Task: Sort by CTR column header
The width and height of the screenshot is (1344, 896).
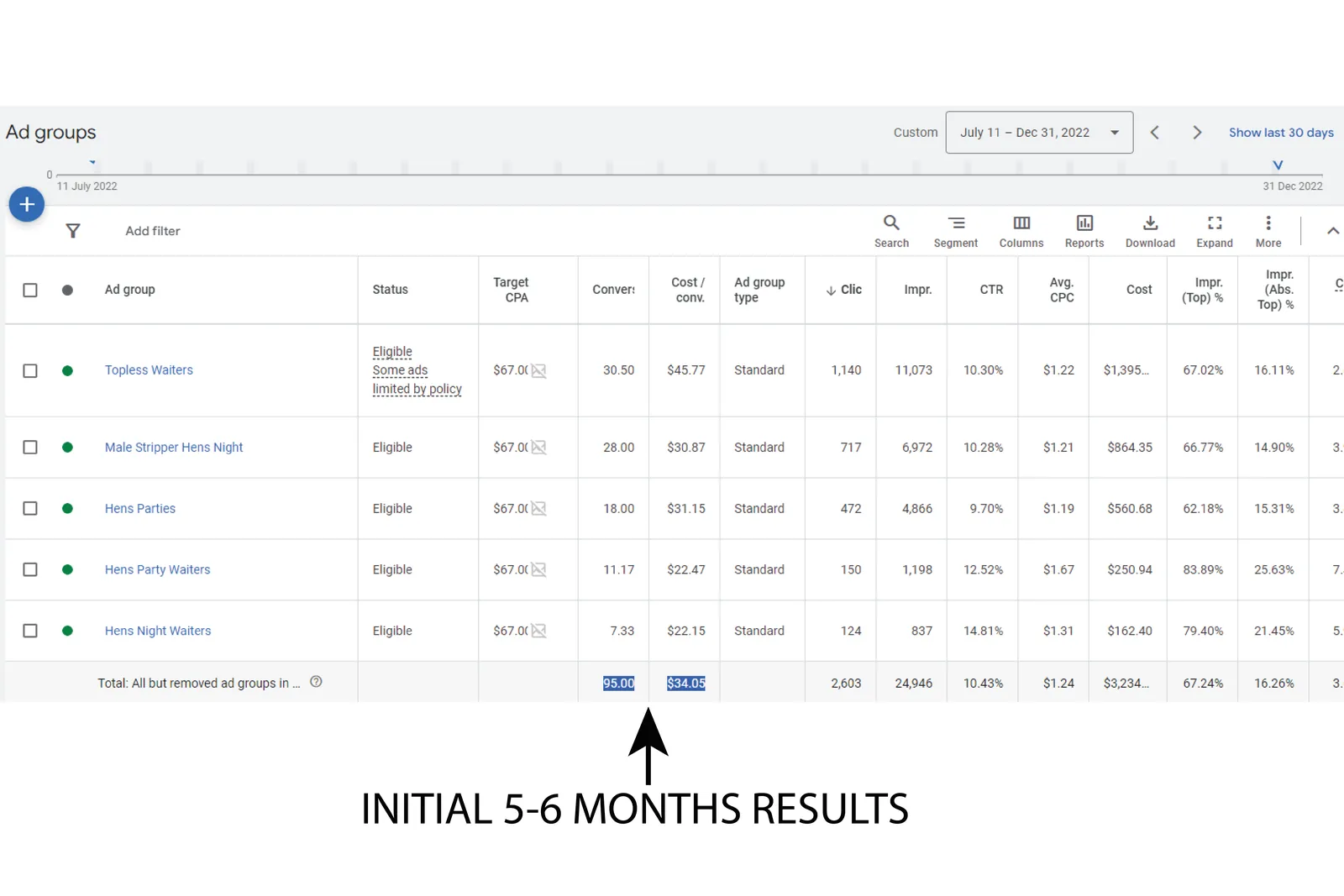Action: [x=991, y=290]
